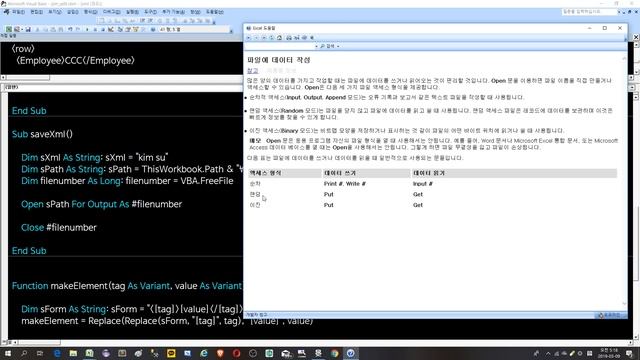This screenshot has width=640, height=360.
Task: Open KakaoTalk from the taskbar
Action: (x=171, y=353)
